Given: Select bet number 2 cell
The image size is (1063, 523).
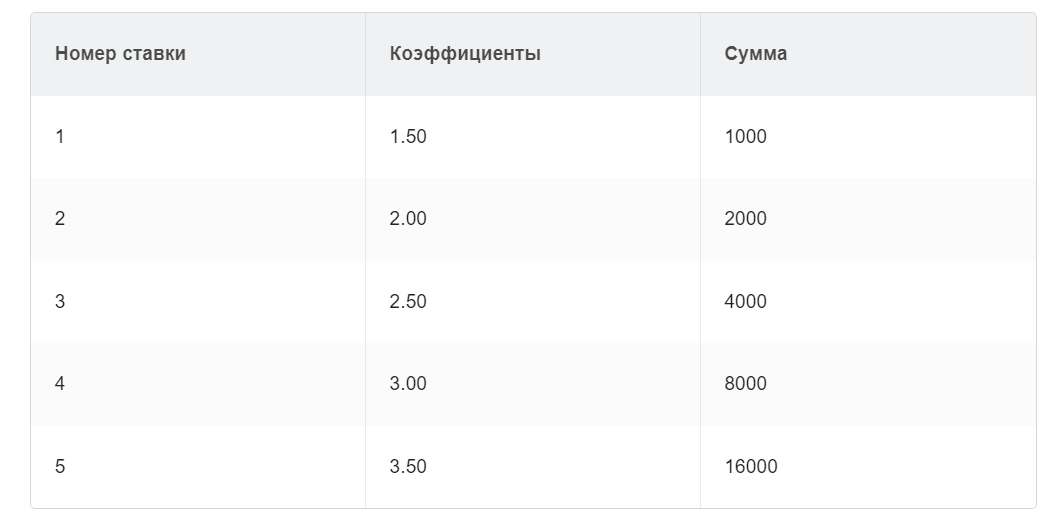Looking at the screenshot, I should tap(60, 219).
